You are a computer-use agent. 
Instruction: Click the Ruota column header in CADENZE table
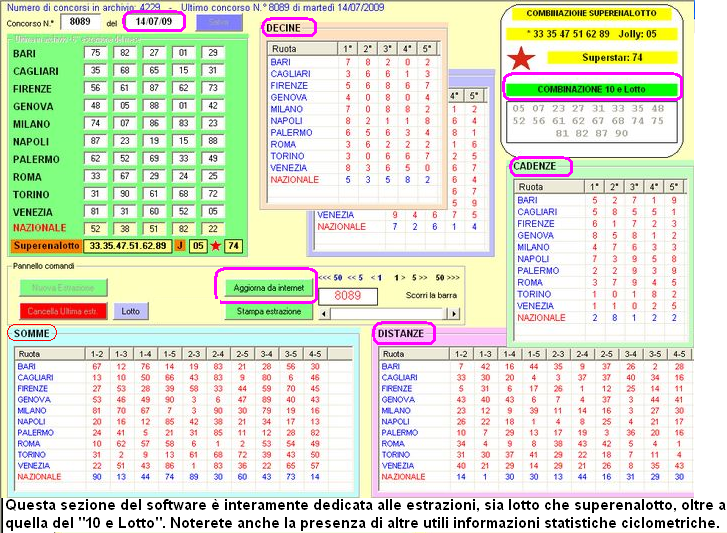click(549, 187)
